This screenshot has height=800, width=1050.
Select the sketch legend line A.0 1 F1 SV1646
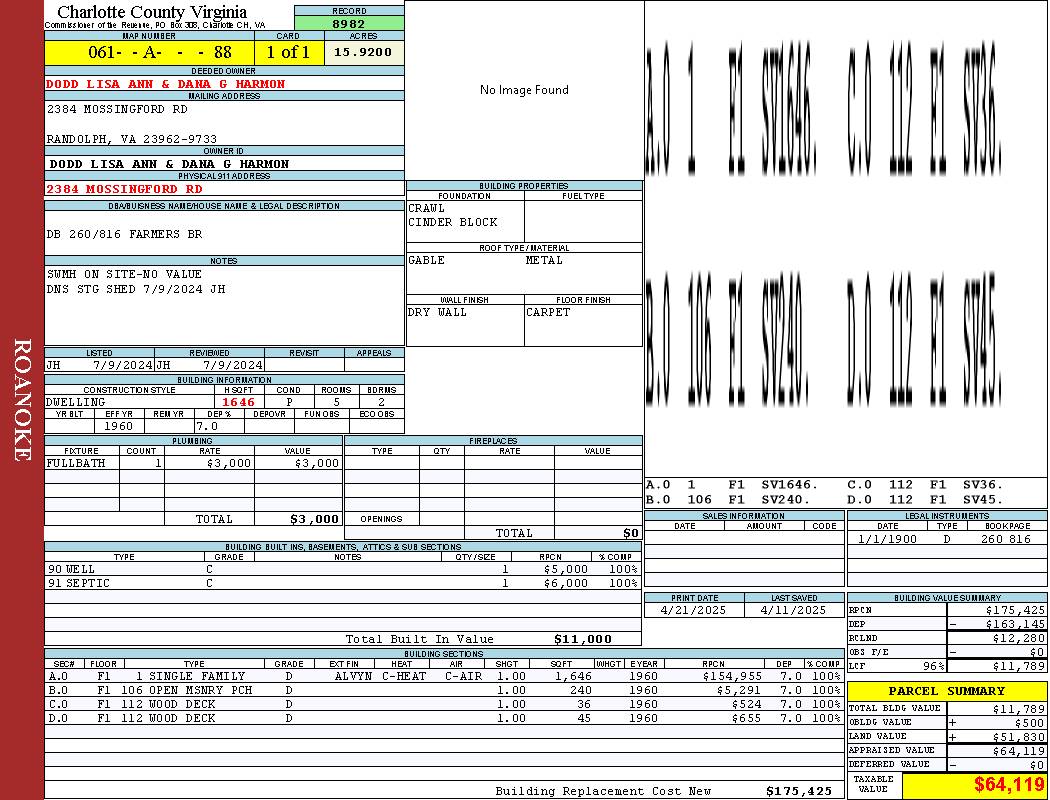click(732, 485)
